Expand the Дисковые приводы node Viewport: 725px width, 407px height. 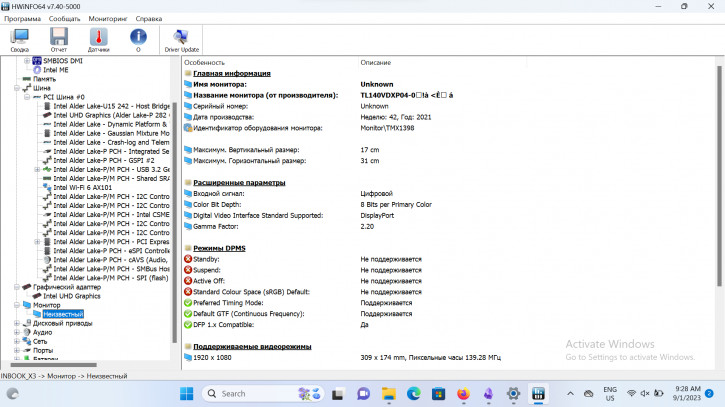17,323
